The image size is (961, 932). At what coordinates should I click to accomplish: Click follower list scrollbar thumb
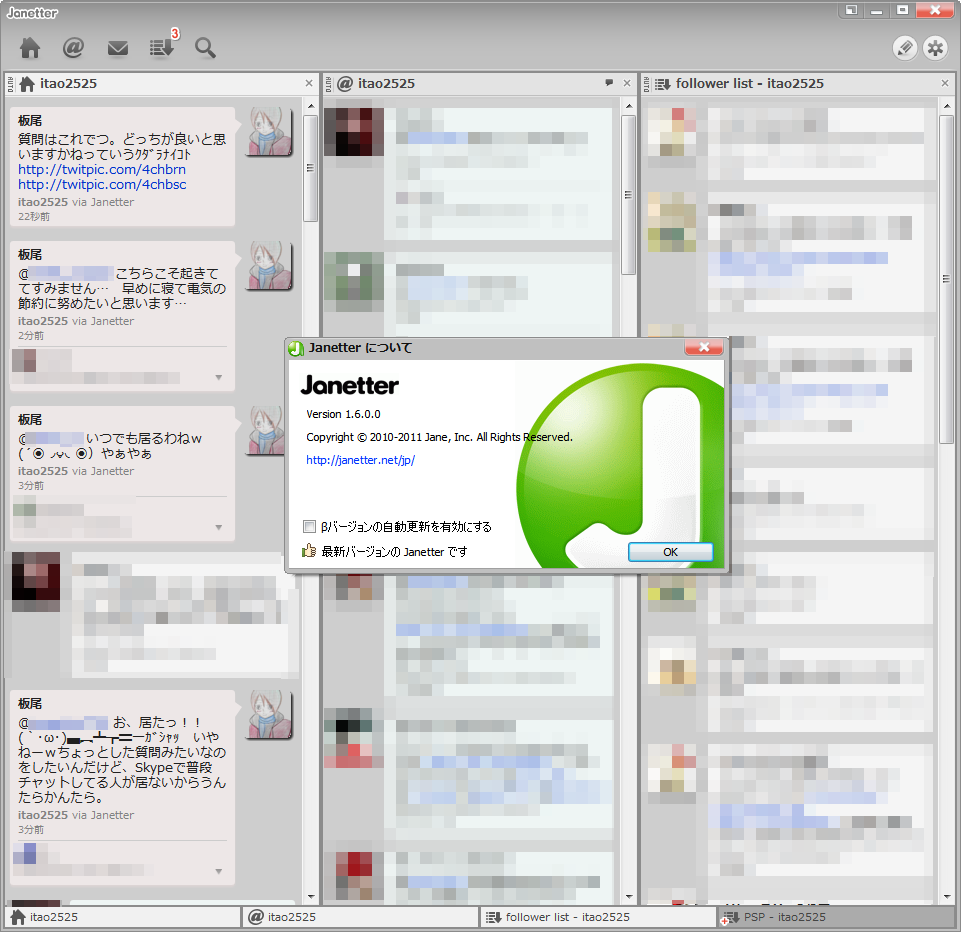point(946,279)
